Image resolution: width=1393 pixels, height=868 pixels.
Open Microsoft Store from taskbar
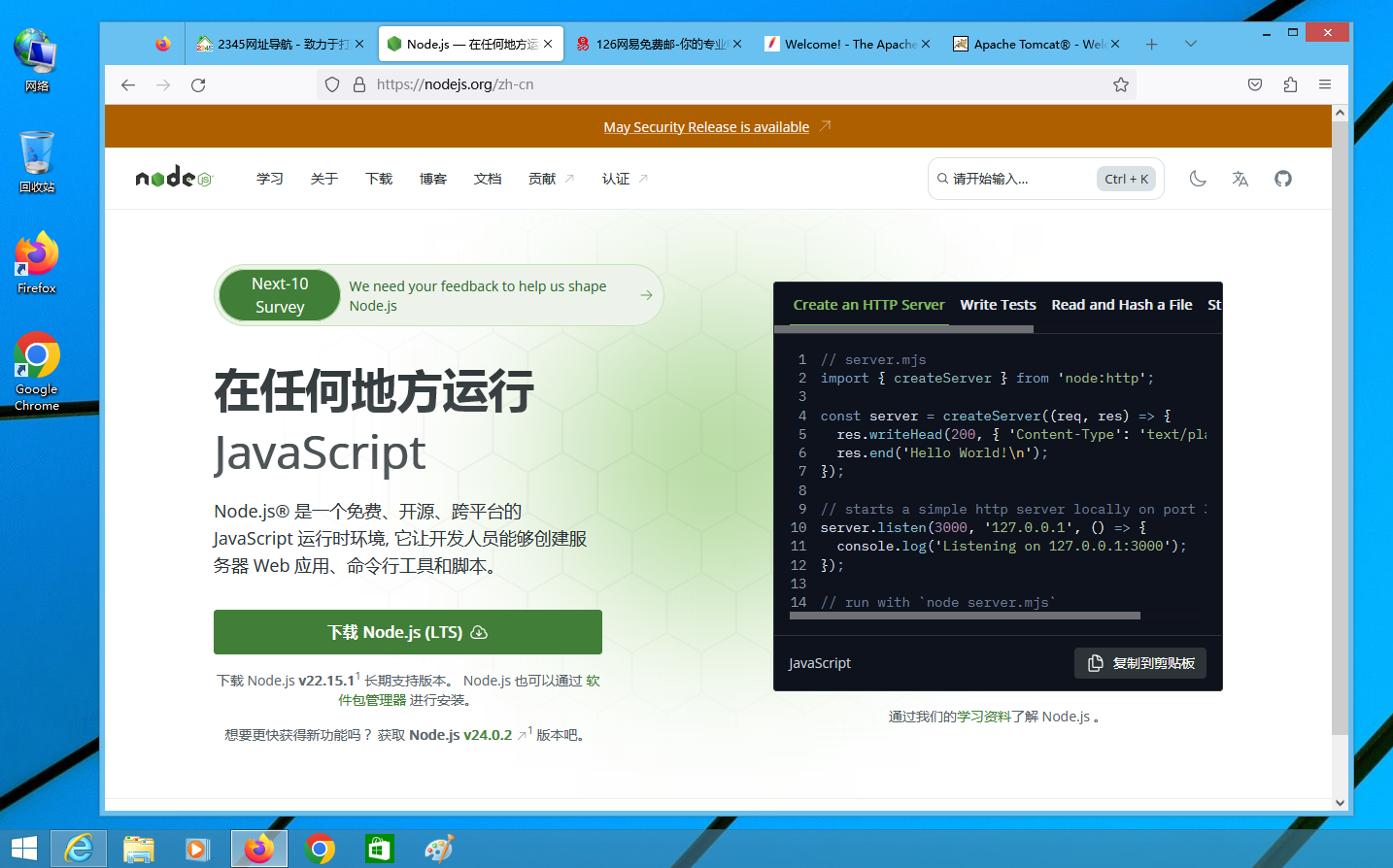[379, 849]
